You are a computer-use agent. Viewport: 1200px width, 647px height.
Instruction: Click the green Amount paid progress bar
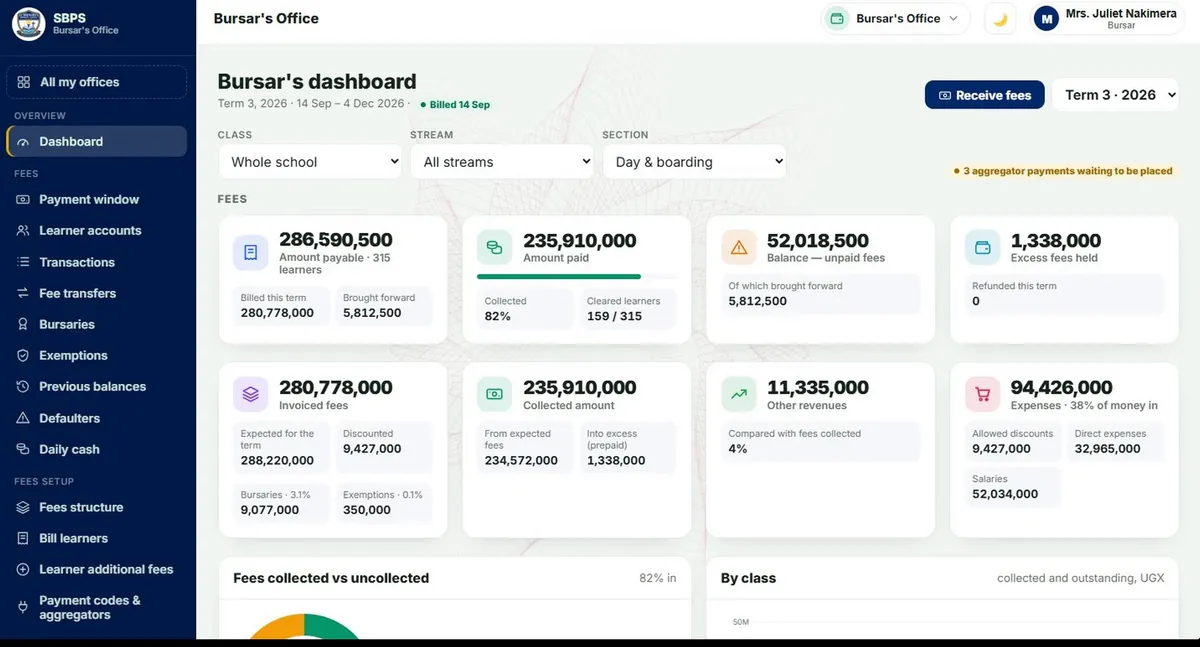[x=559, y=276]
